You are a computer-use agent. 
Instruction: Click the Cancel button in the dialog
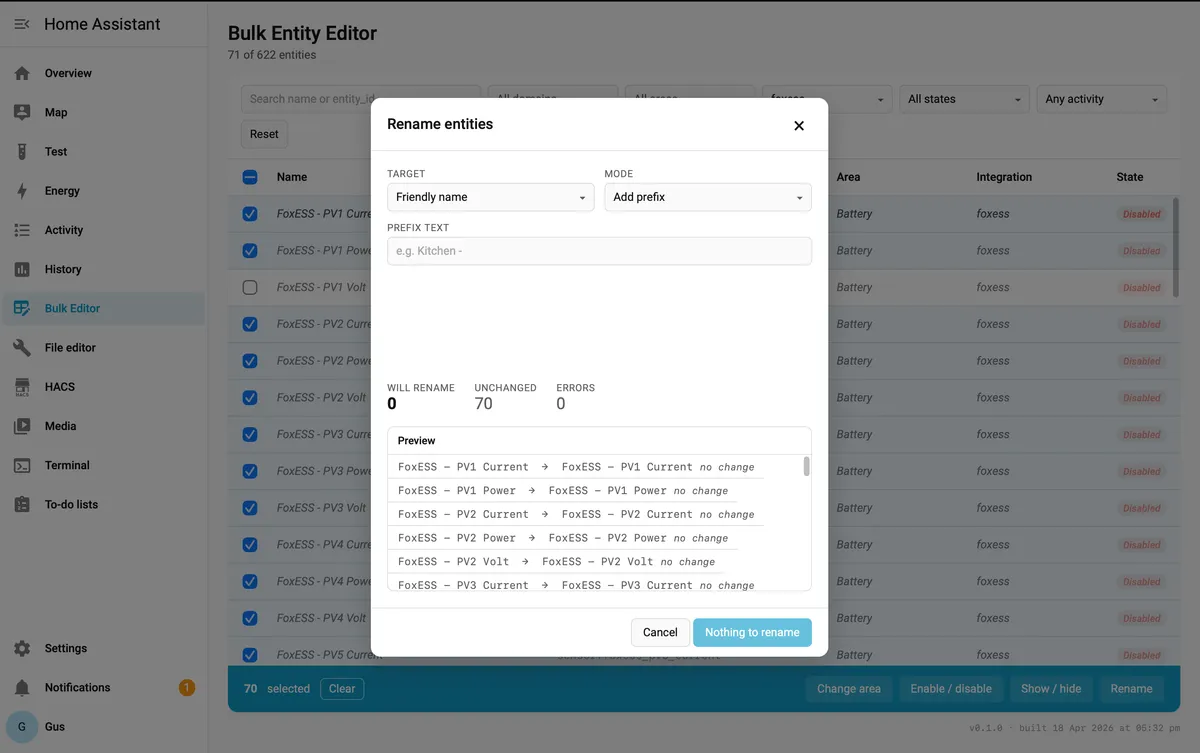(x=660, y=632)
